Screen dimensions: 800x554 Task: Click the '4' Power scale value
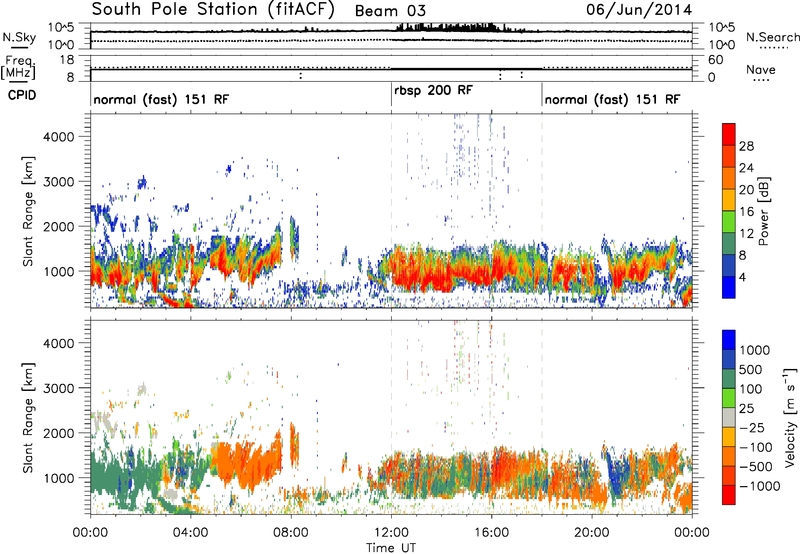click(x=743, y=278)
